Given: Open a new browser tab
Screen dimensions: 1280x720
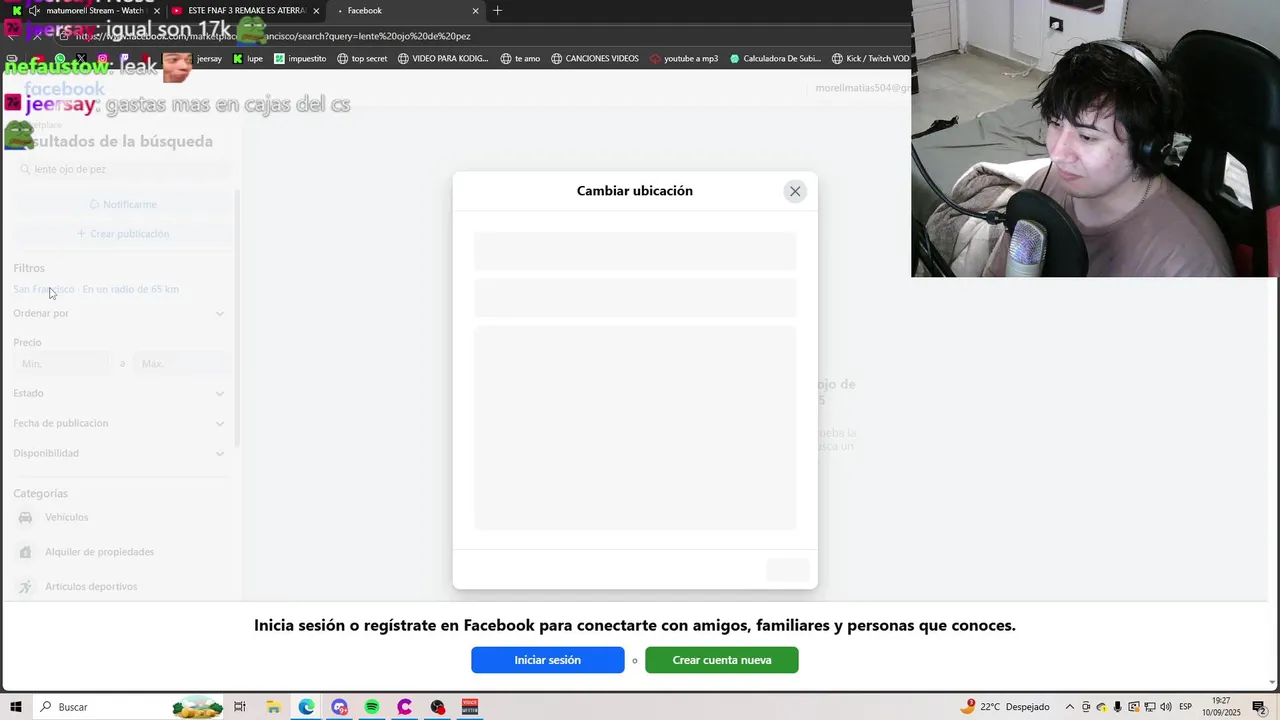Looking at the screenshot, I should coord(498,11).
